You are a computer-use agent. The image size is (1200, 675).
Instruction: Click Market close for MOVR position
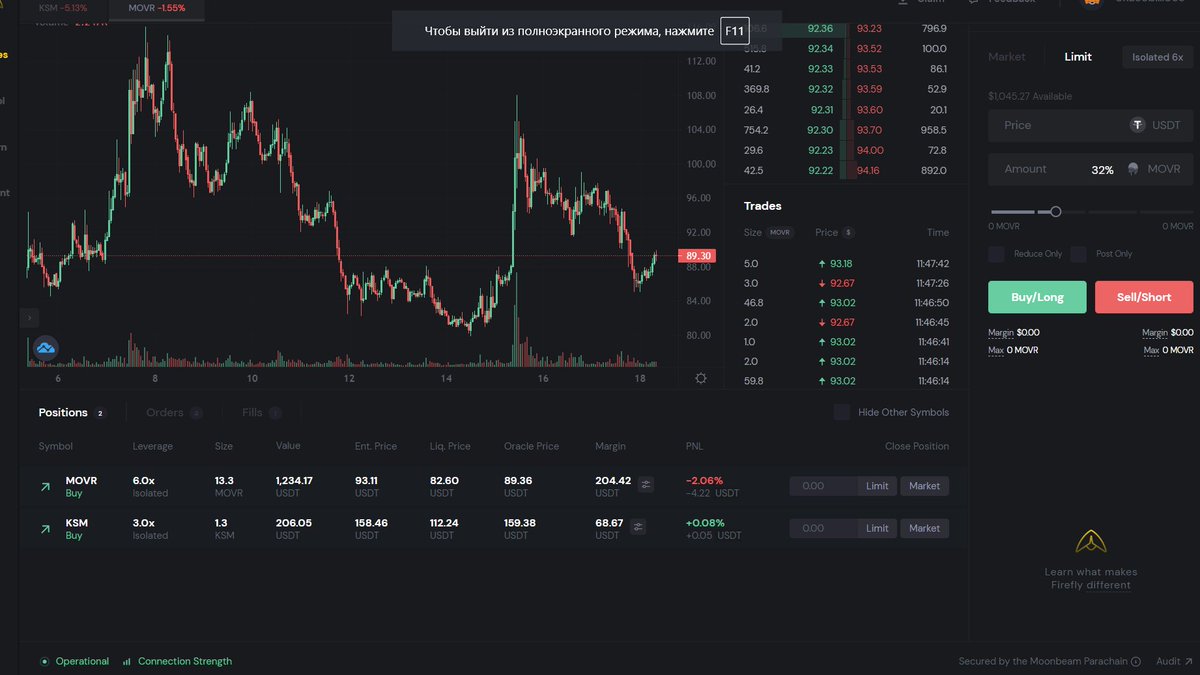coord(924,486)
